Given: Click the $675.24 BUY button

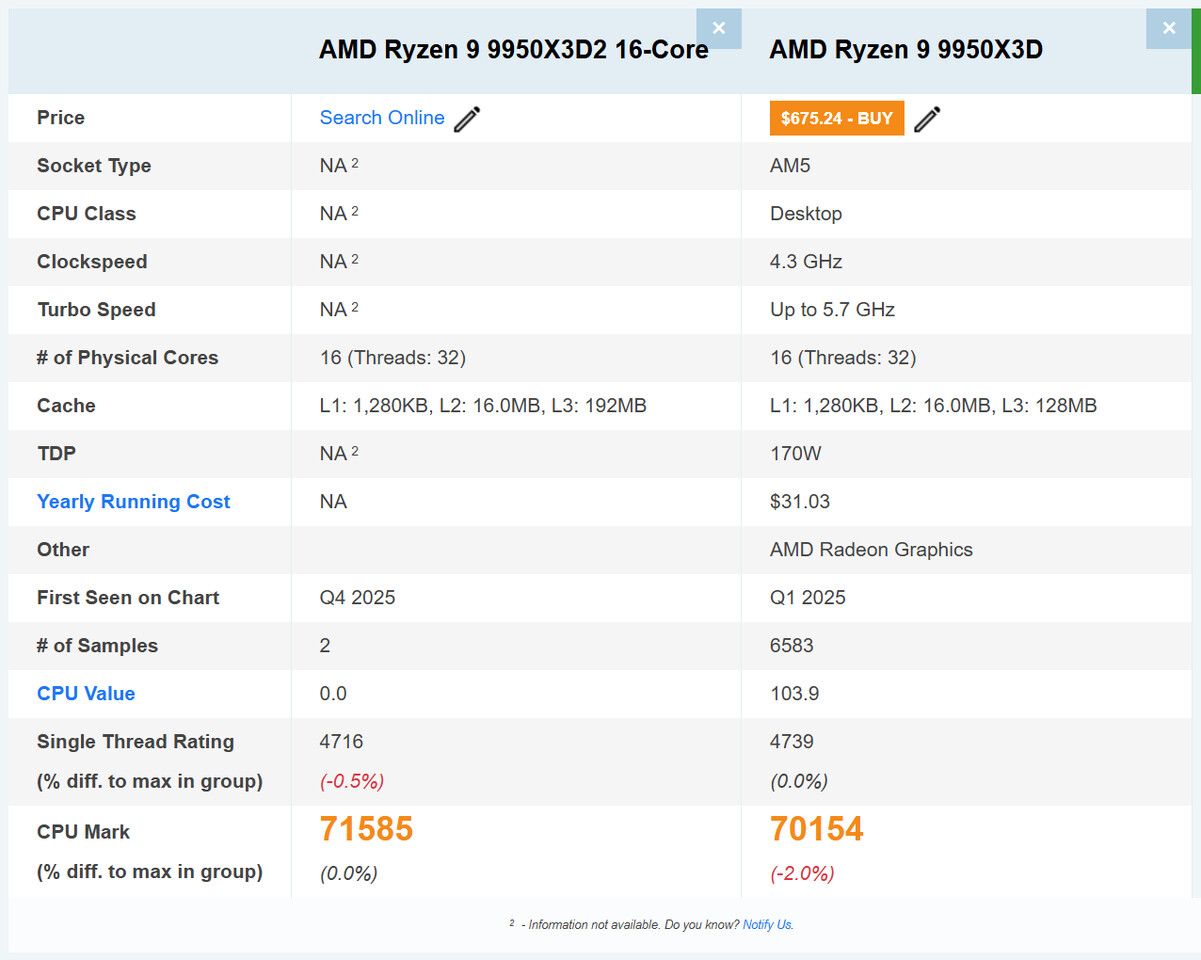Looking at the screenshot, I should (836, 118).
